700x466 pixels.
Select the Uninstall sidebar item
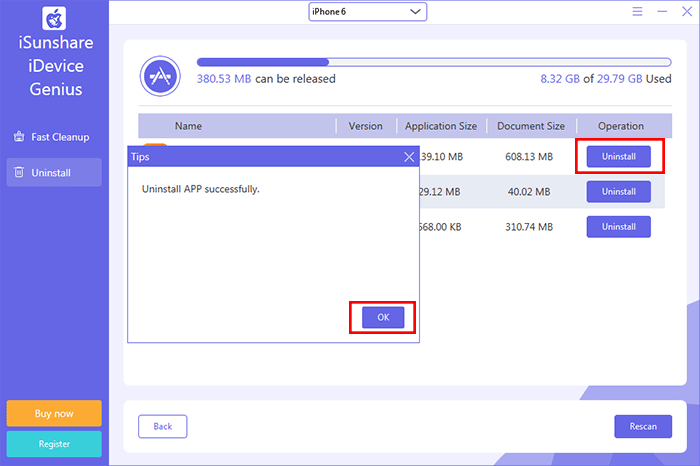coord(54,172)
